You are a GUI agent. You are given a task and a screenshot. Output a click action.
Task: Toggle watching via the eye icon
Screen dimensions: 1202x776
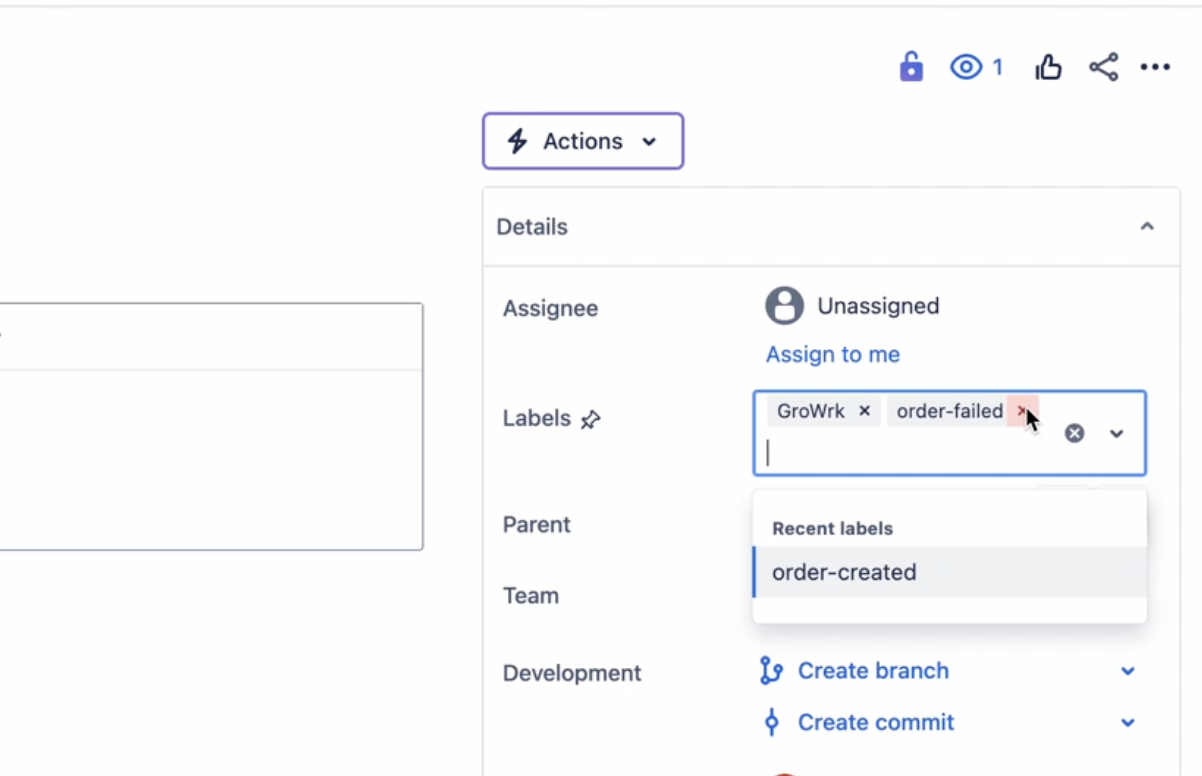(x=965, y=67)
